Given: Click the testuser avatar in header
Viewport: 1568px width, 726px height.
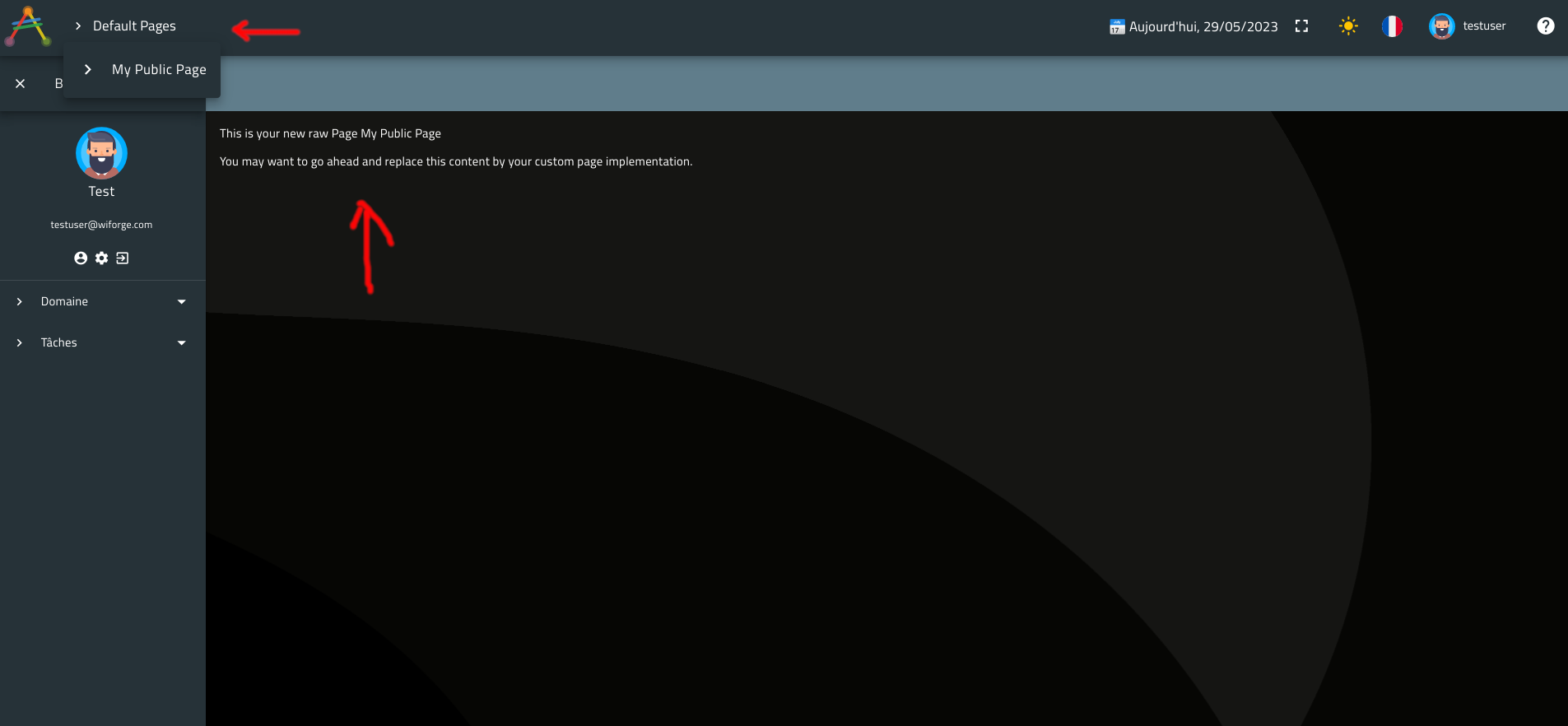Looking at the screenshot, I should click(x=1442, y=26).
